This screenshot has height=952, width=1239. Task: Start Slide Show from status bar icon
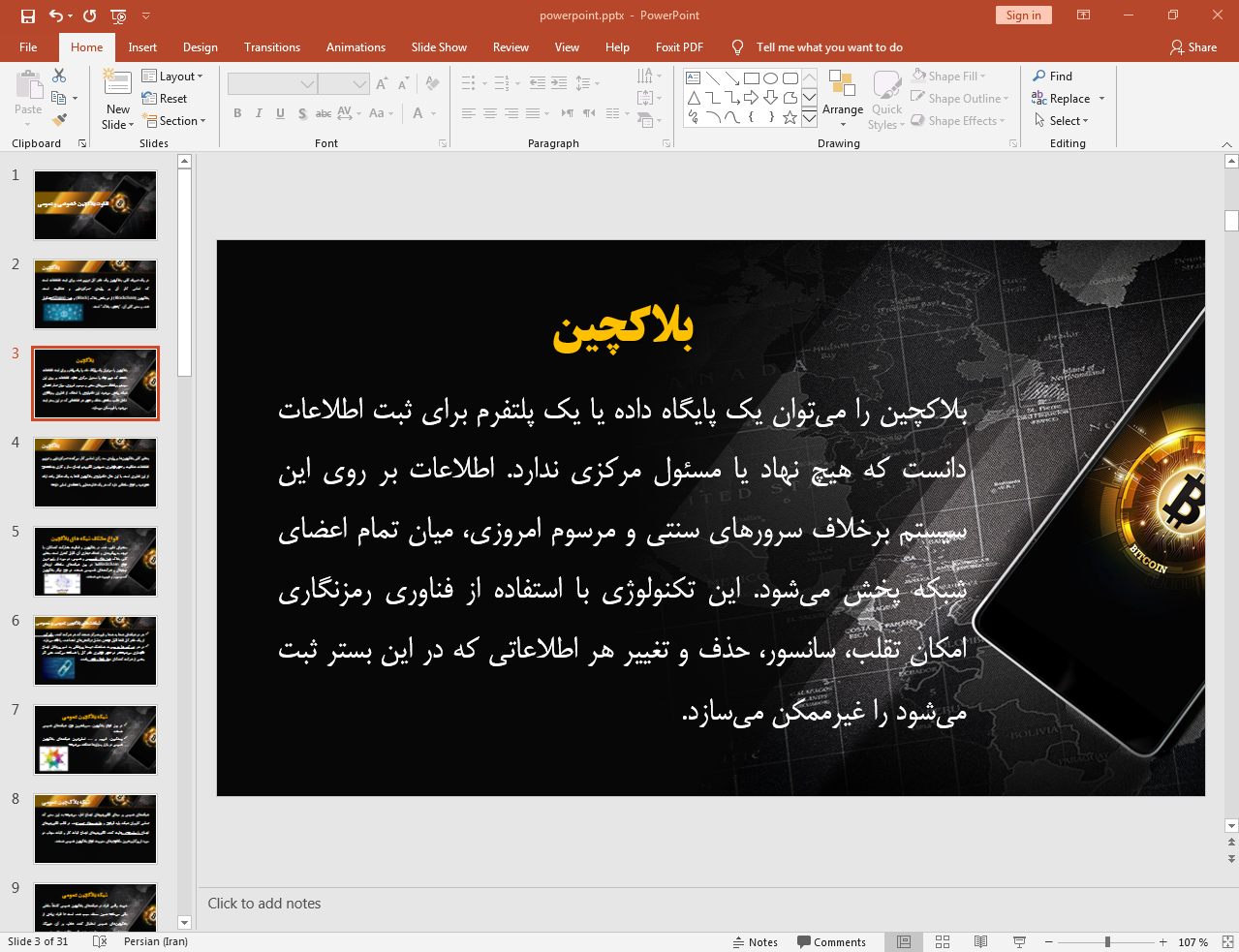pos(1019,942)
